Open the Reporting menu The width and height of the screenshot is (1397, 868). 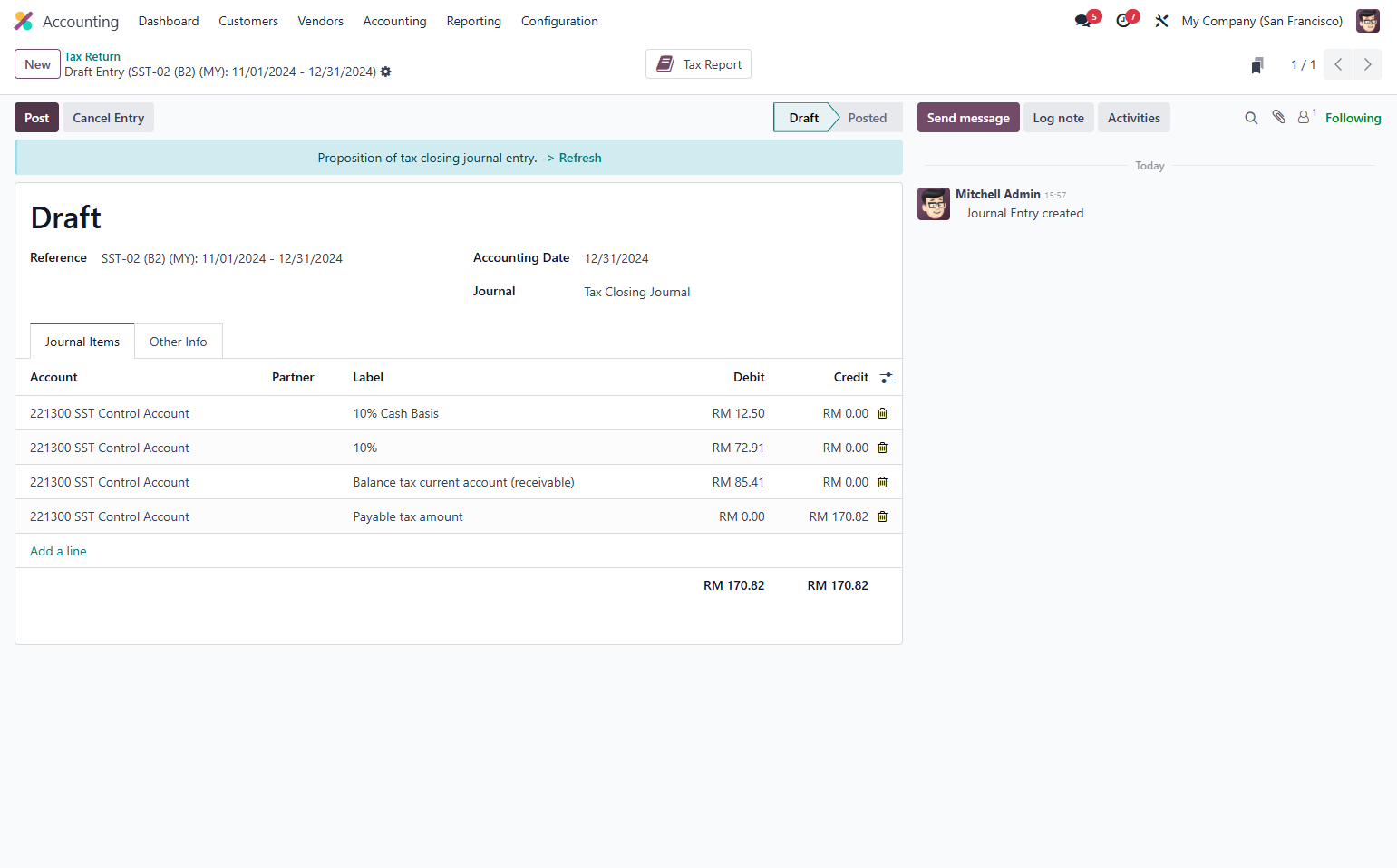474,21
